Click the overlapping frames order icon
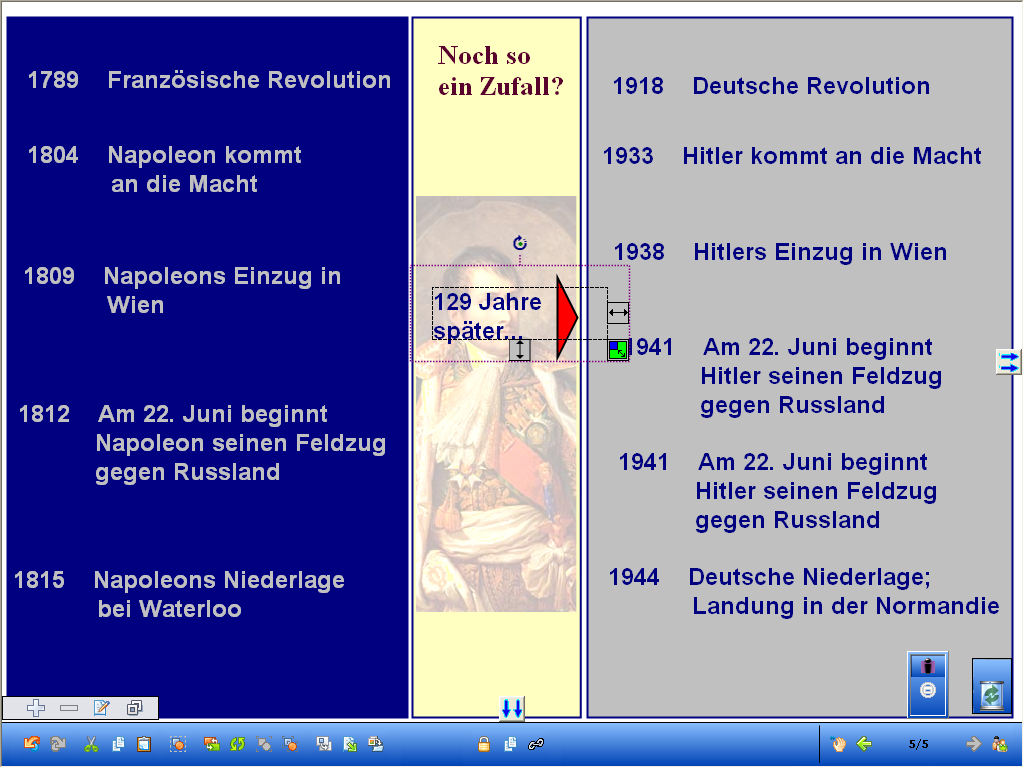The width and height of the screenshot is (1024, 768). tap(323, 743)
